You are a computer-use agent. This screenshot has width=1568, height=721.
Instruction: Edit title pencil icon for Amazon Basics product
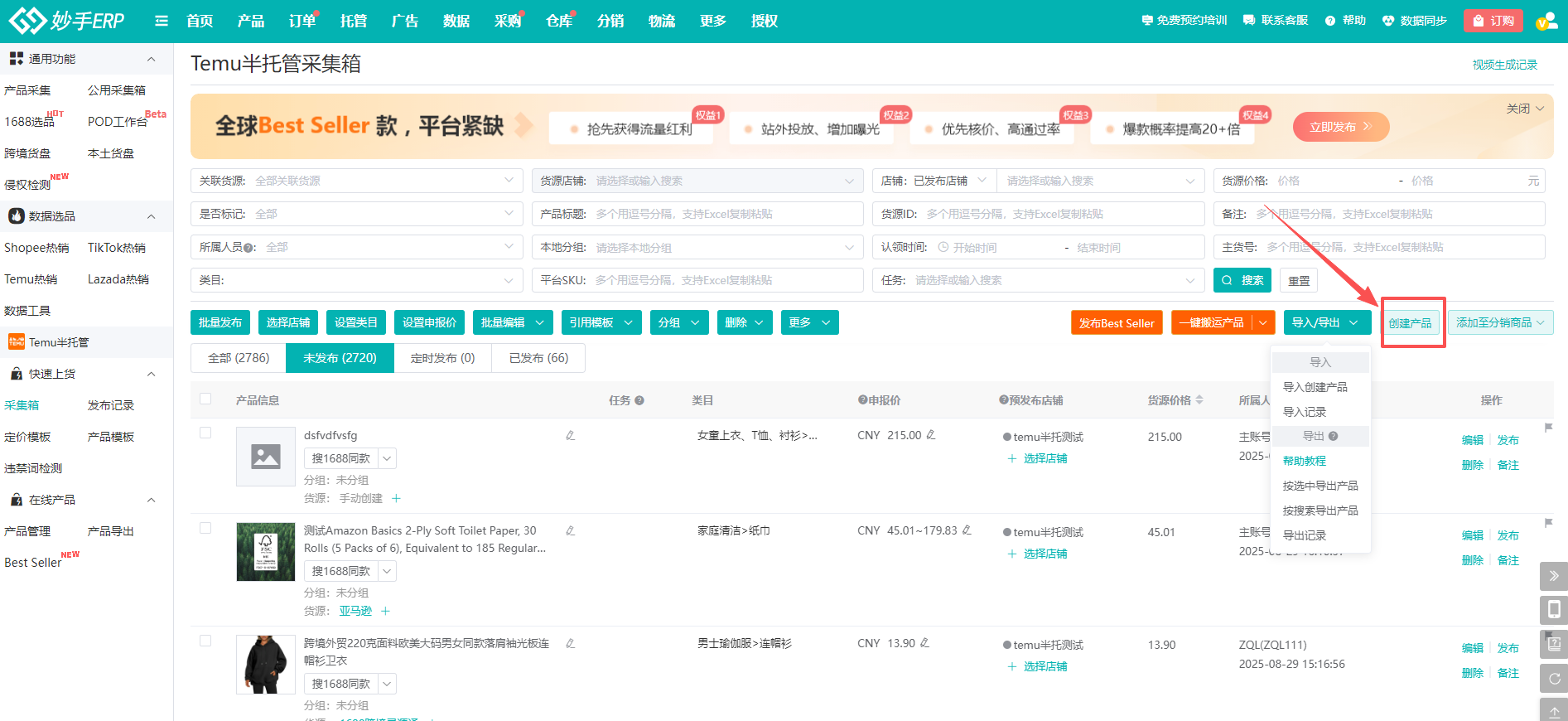(x=570, y=530)
